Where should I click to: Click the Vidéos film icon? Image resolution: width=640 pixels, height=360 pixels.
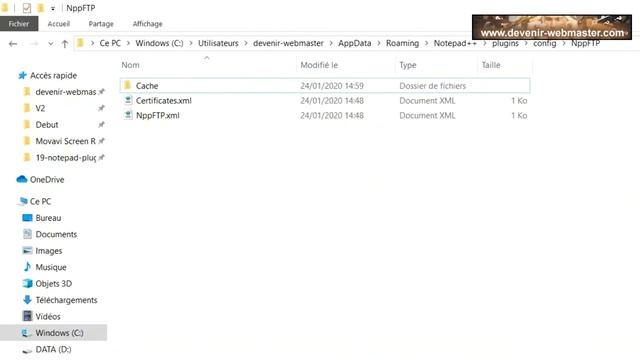[27, 316]
